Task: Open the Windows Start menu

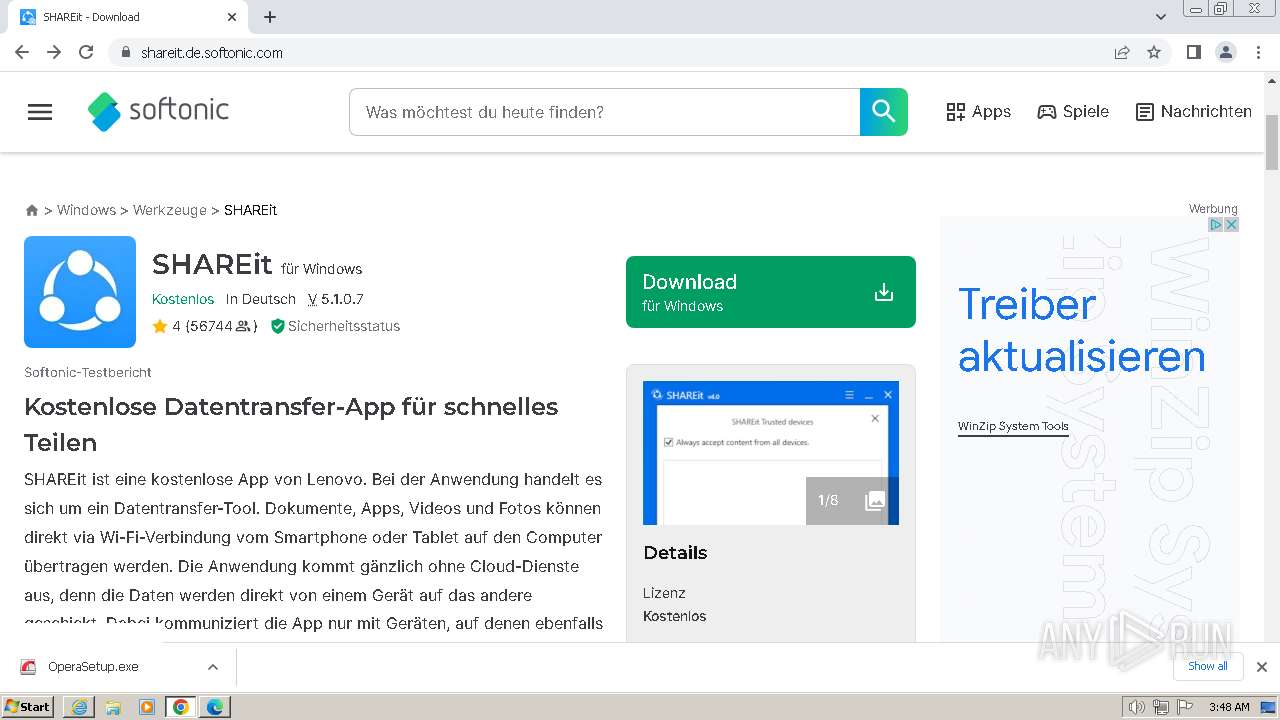Action: click(x=28, y=706)
